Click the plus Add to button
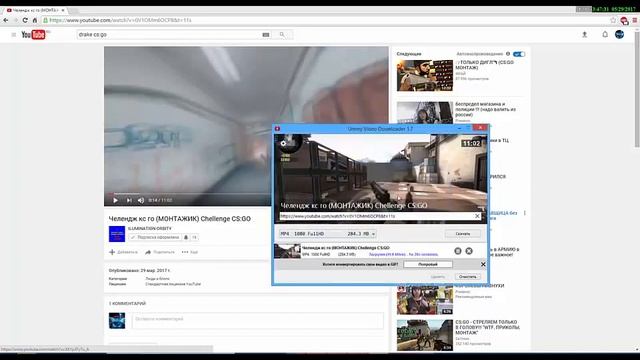The image size is (640, 360). [123, 252]
